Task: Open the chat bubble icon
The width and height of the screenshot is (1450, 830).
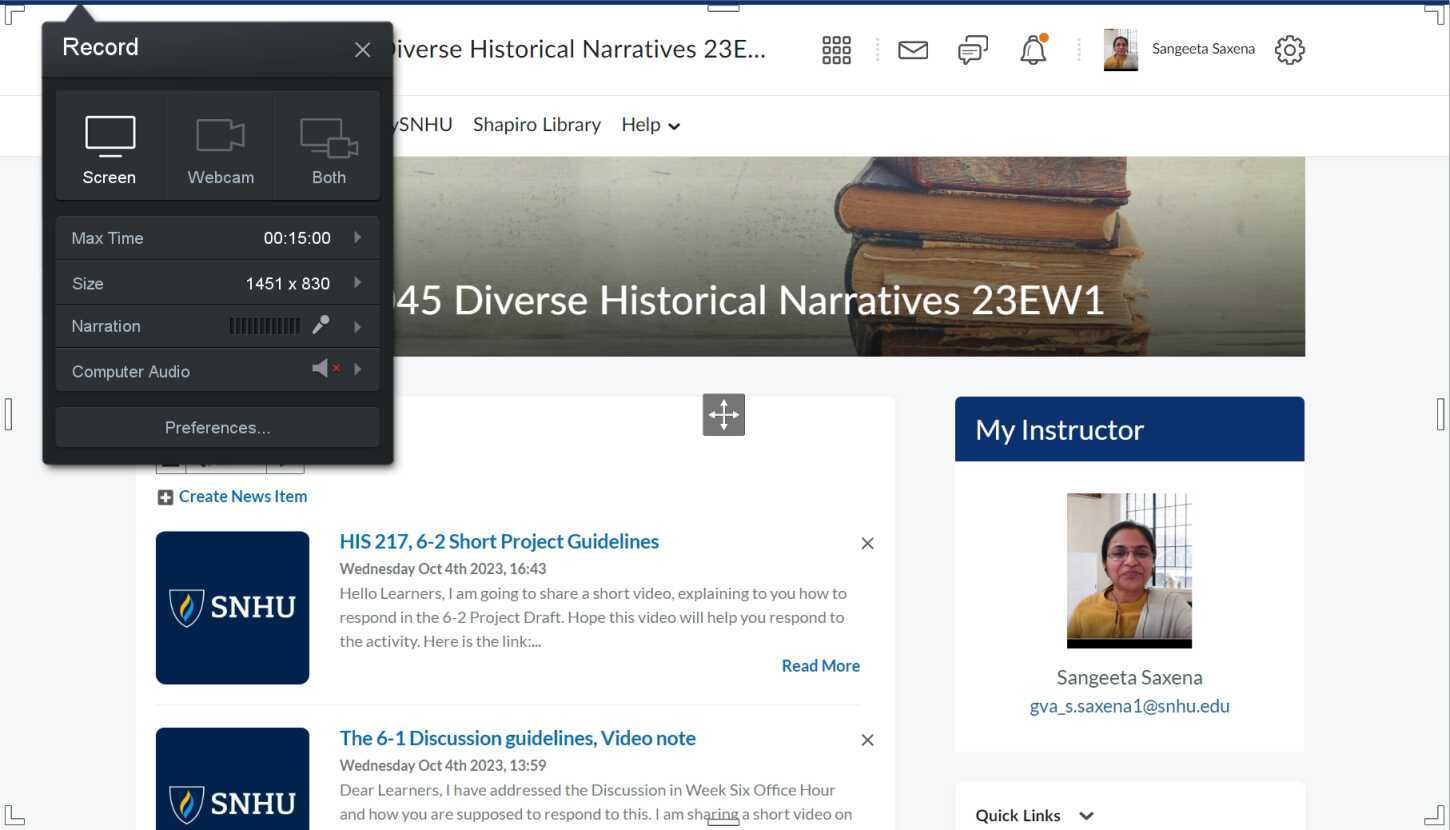Action: (x=972, y=49)
